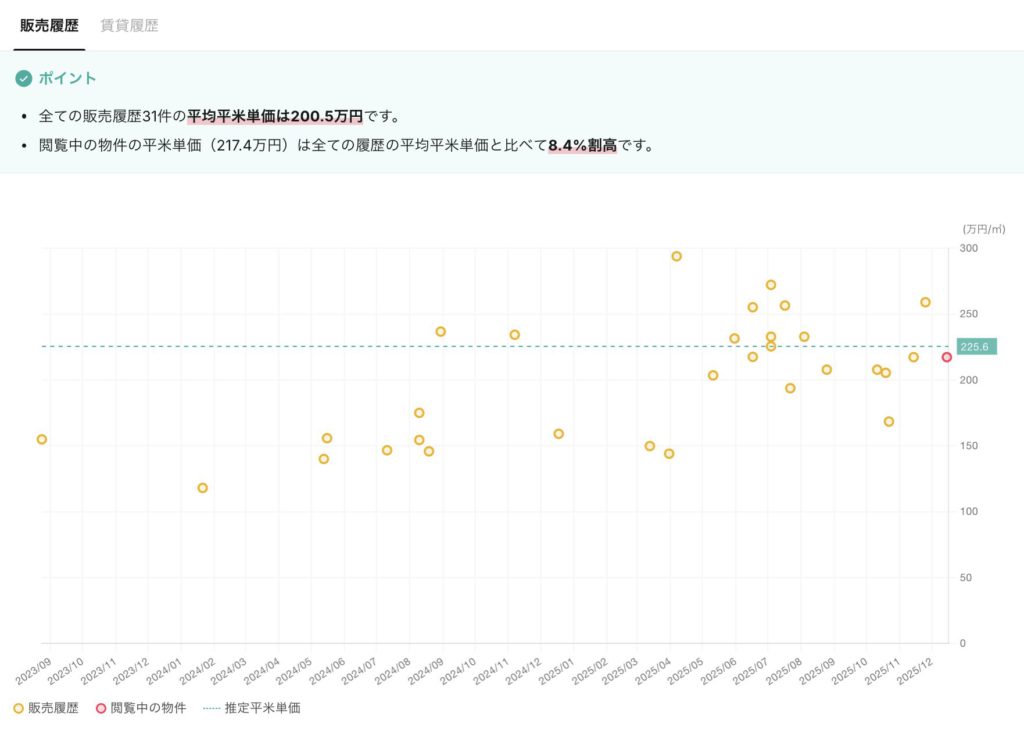The image size is (1024, 745).
Task: Hide the 推定平米単価 dashed line via legend
Action: click(x=261, y=708)
